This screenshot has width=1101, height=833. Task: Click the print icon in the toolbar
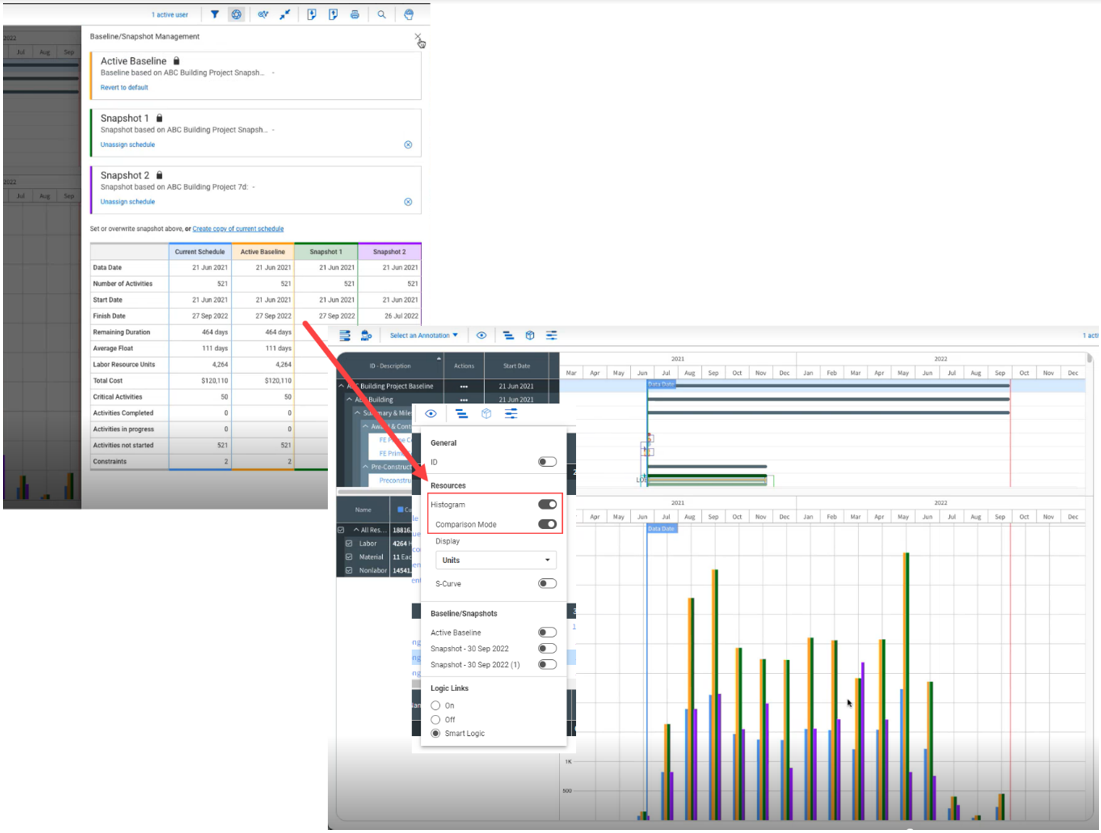click(x=355, y=15)
